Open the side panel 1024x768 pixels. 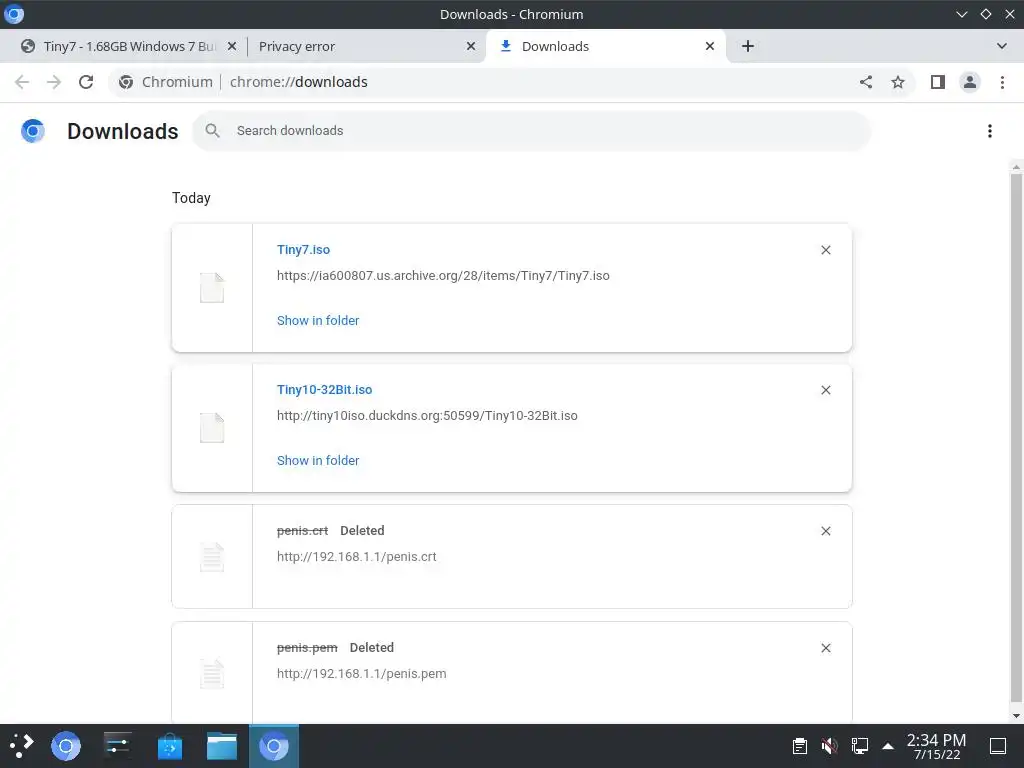(x=938, y=82)
